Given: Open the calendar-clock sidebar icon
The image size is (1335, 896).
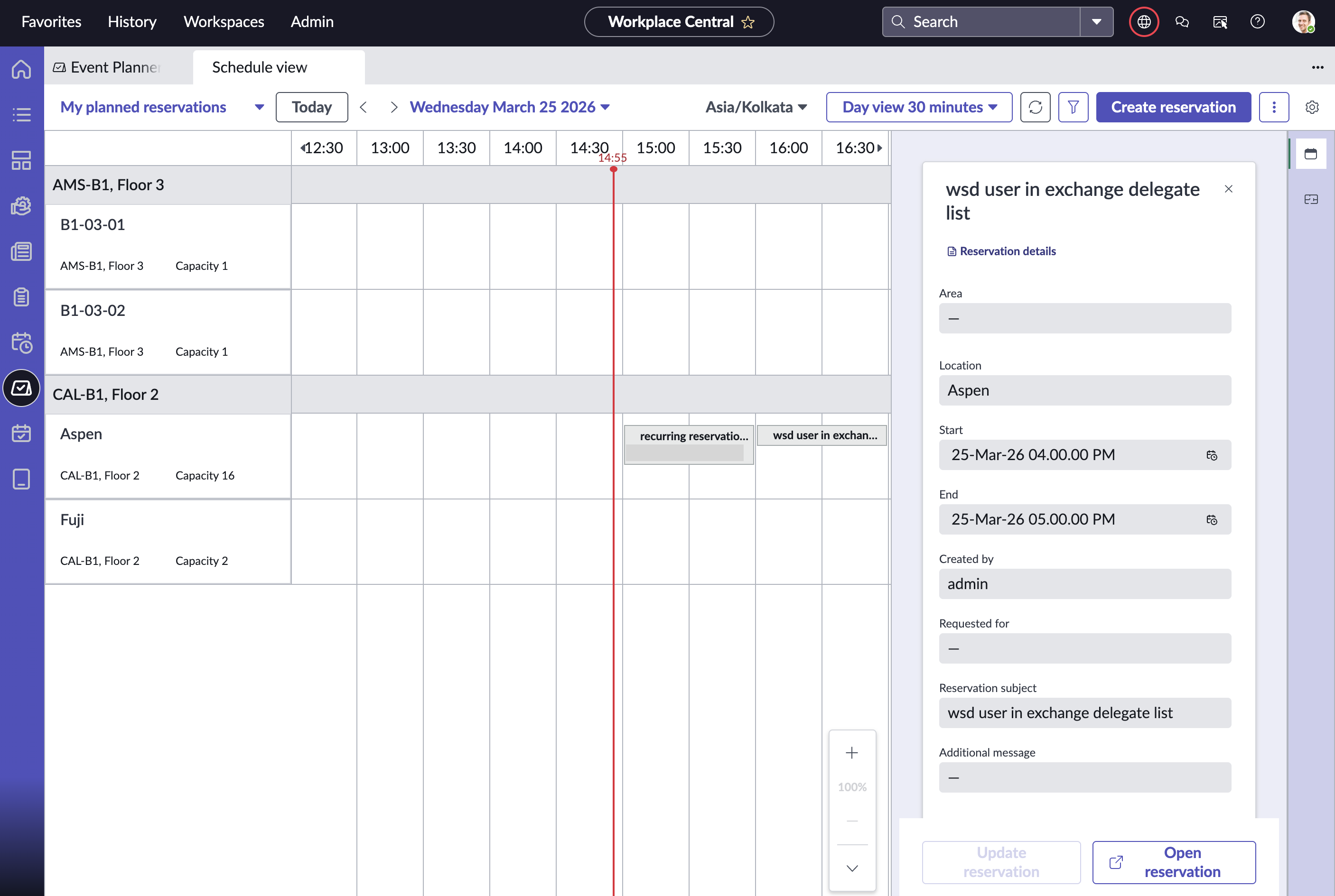Looking at the screenshot, I should click(x=21, y=343).
